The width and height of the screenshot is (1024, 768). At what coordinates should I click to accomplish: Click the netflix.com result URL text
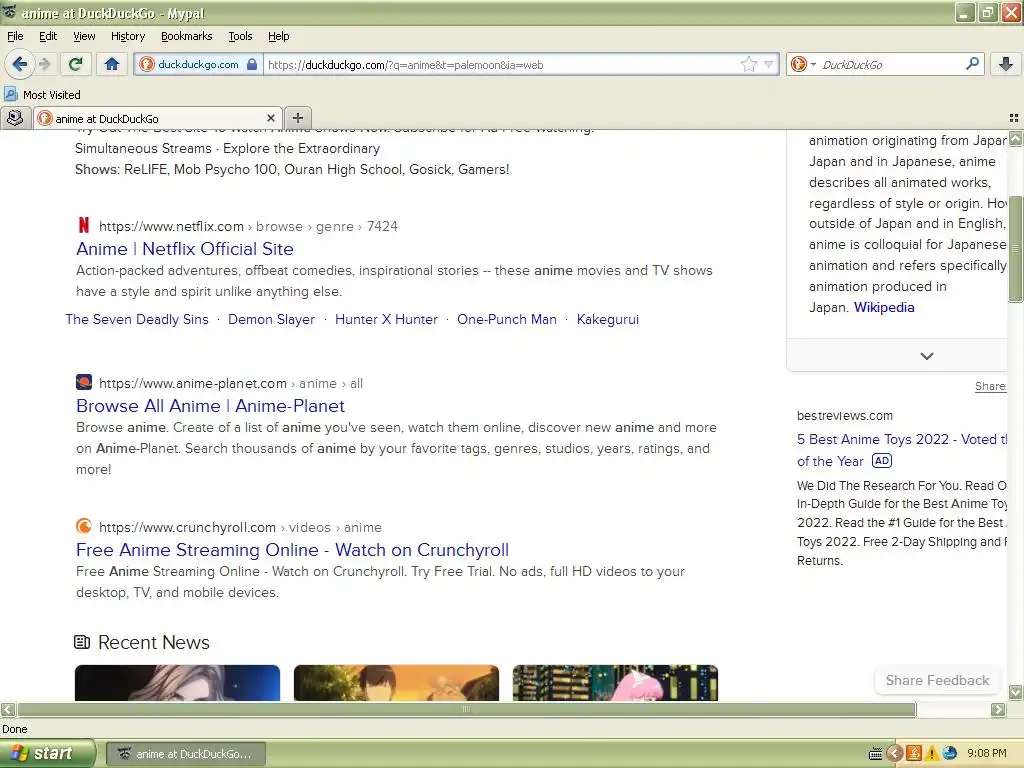click(x=248, y=226)
